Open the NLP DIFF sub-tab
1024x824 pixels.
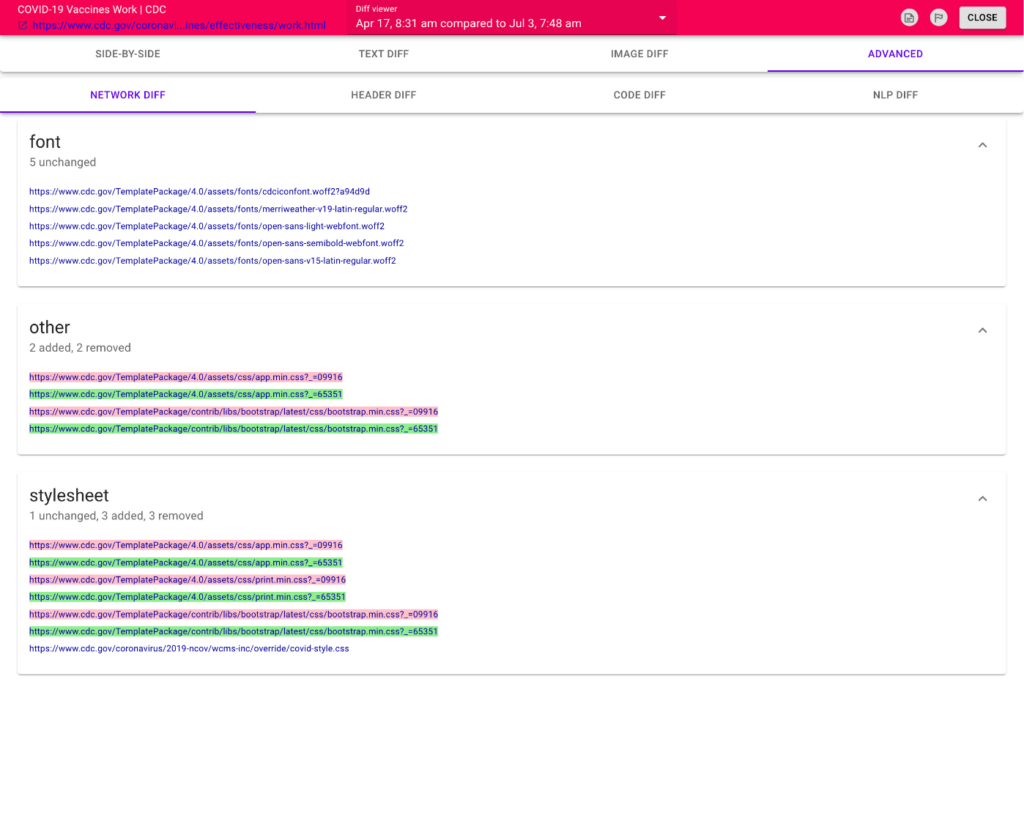click(x=895, y=95)
